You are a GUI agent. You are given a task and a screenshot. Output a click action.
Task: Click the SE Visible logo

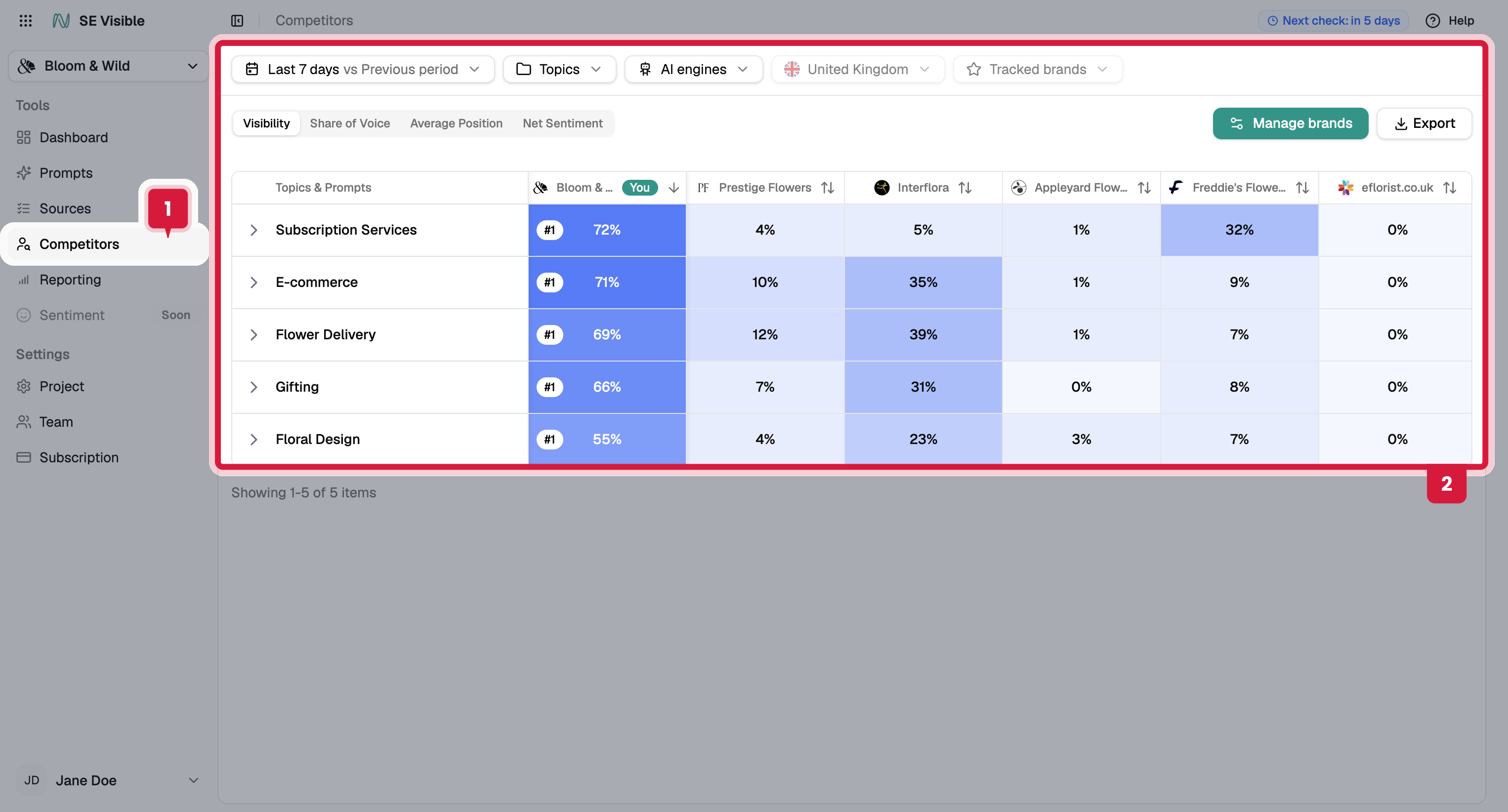(61, 20)
